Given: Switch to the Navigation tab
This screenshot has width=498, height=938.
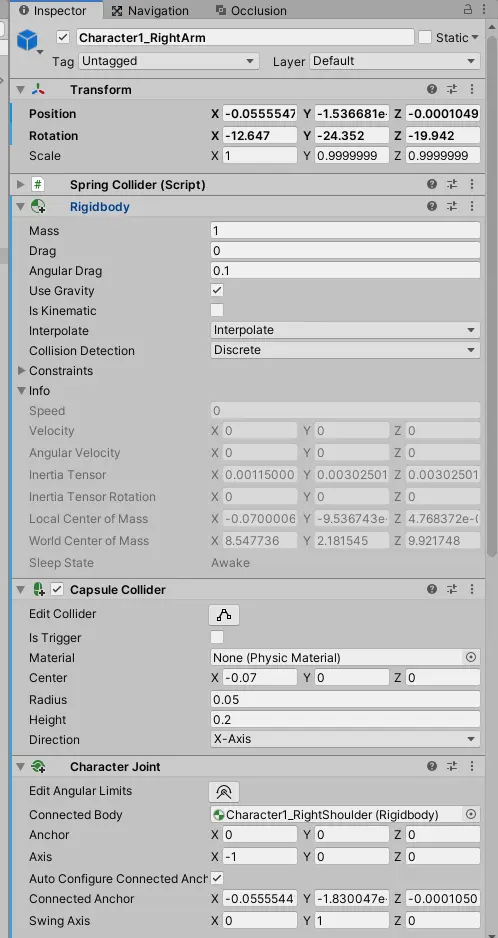Looking at the screenshot, I should [x=150, y=10].
